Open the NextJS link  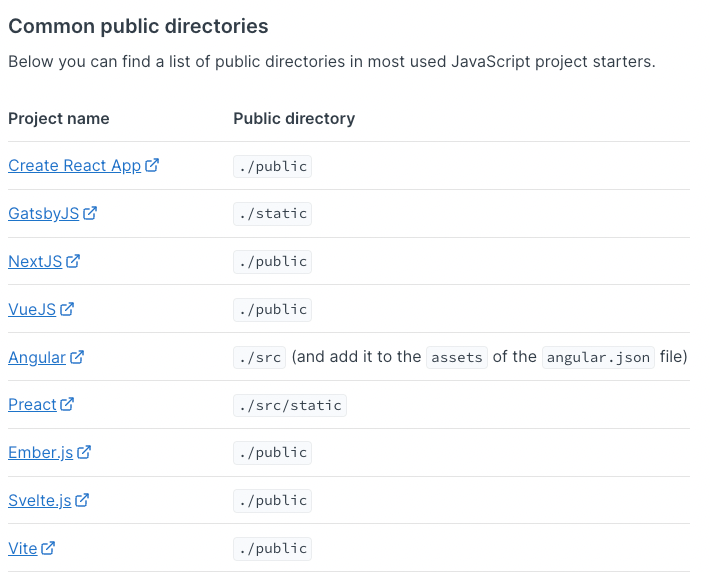tap(35, 261)
